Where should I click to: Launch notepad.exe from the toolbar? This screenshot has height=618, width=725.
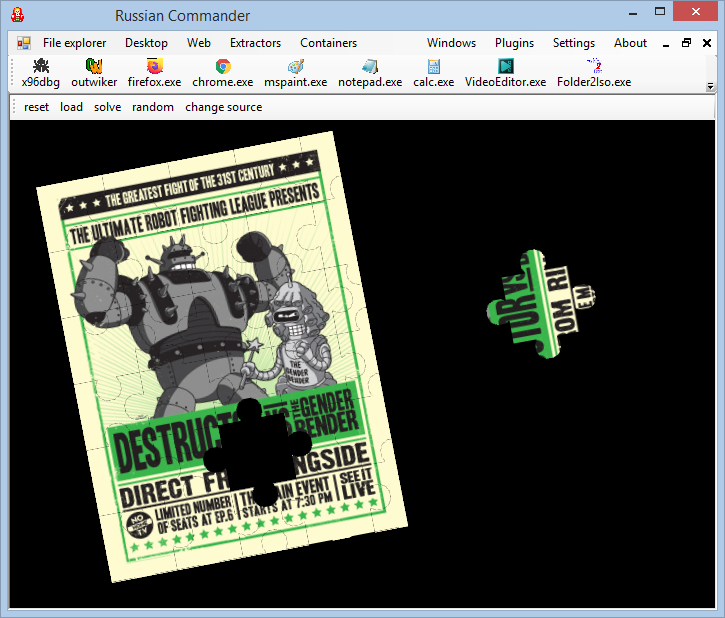tap(370, 73)
